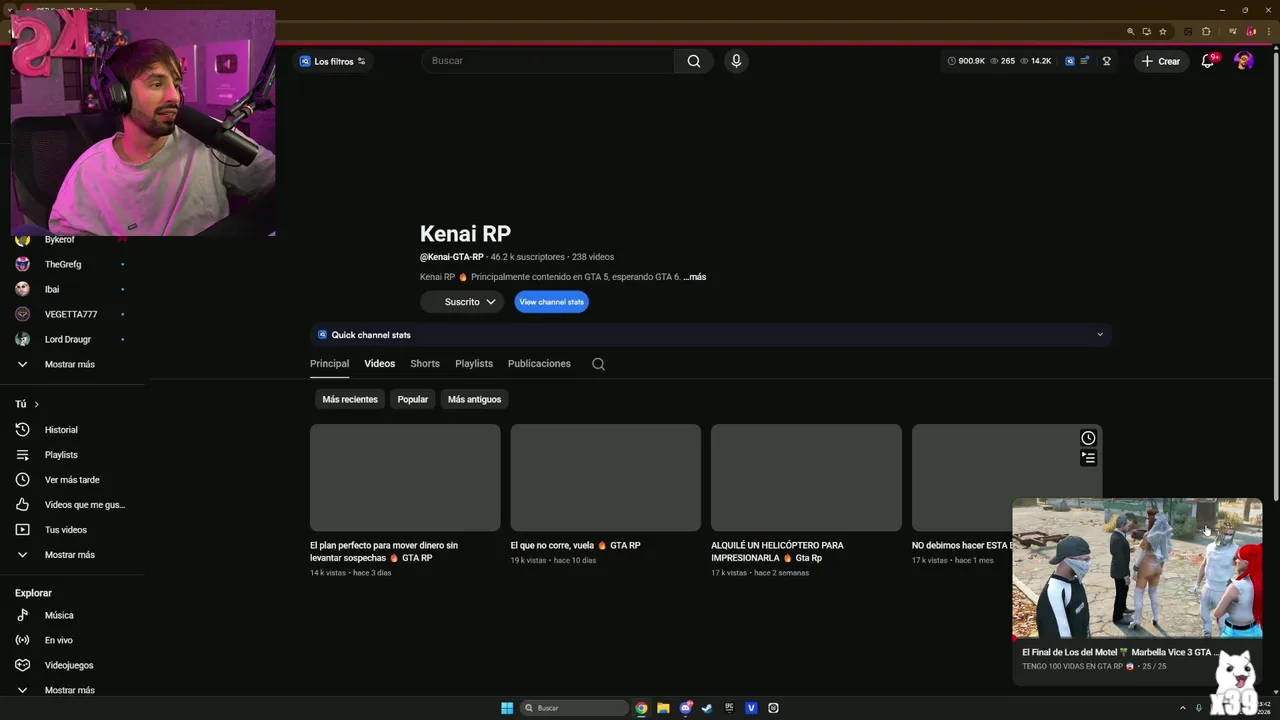Open Discord from taskbar

[685, 708]
